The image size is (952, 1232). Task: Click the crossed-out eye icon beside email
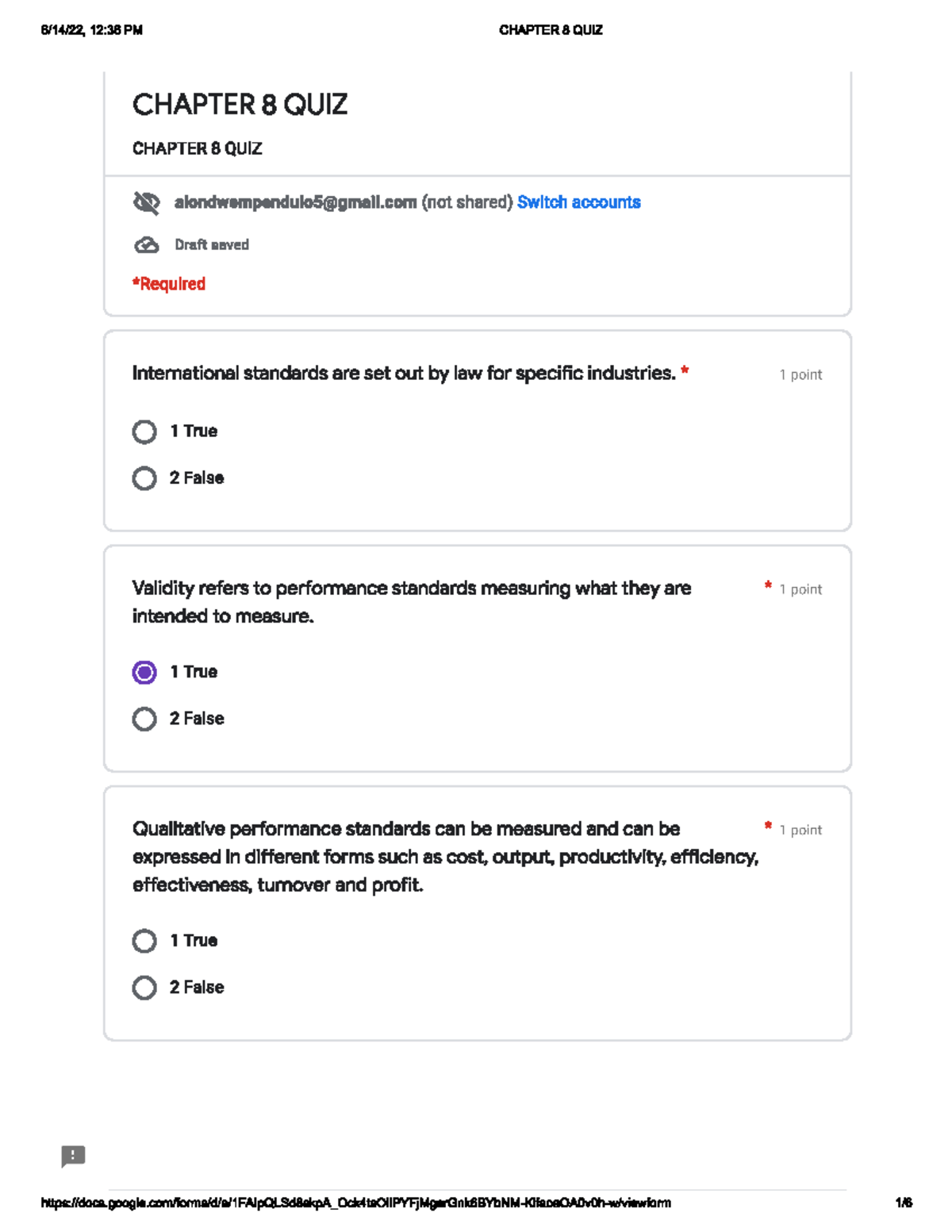[146, 203]
